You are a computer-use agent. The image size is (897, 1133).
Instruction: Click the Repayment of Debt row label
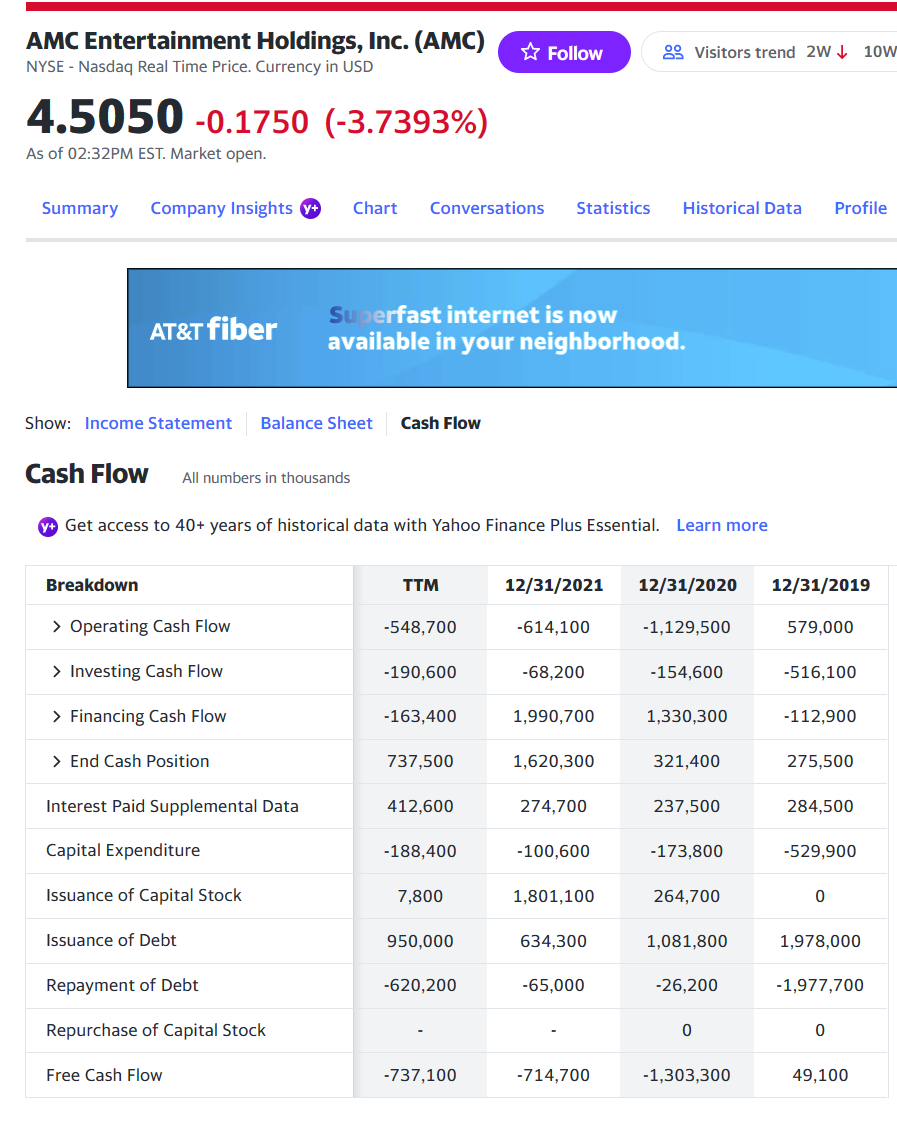(122, 985)
